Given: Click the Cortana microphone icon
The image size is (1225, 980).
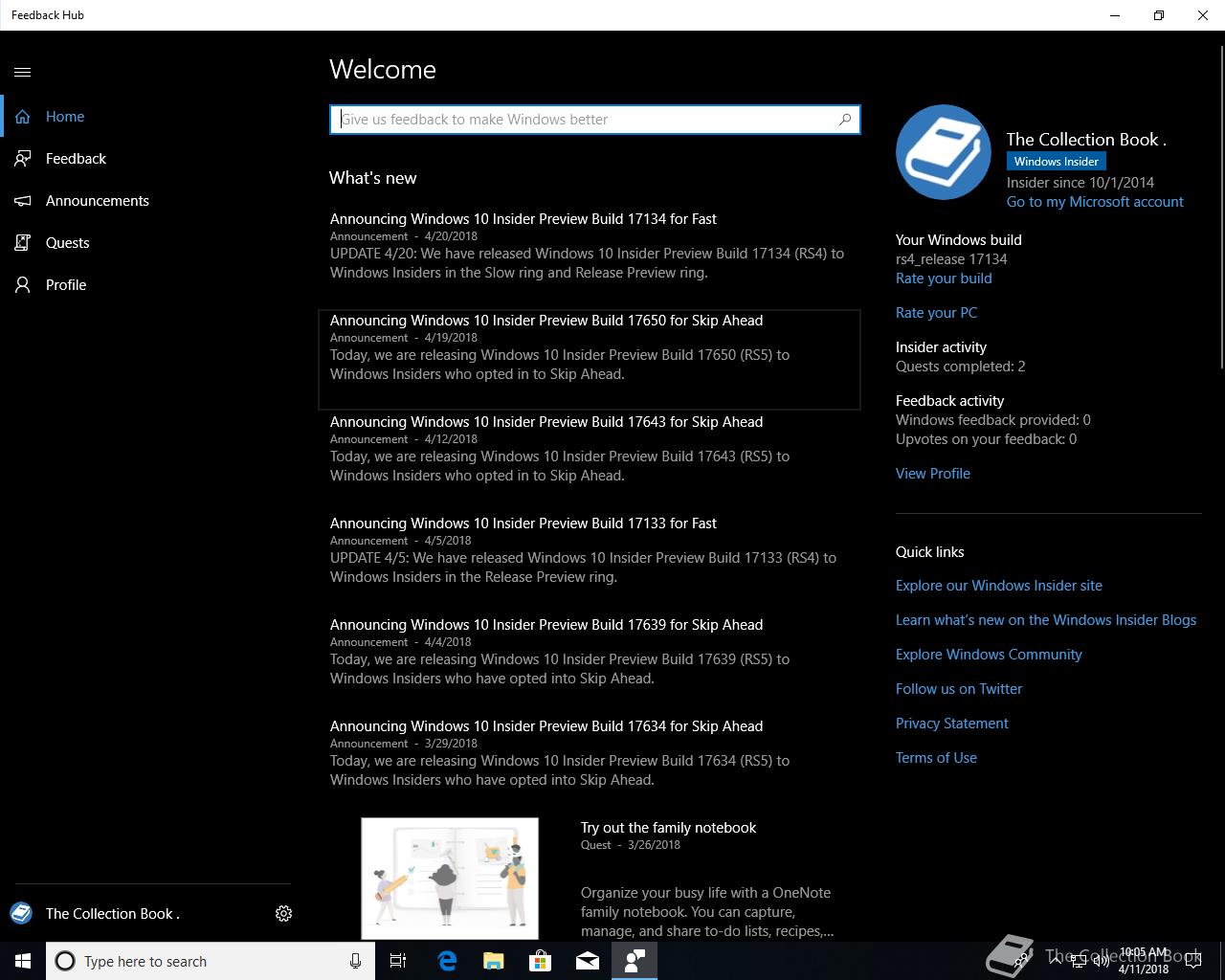Looking at the screenshot, I should (355, 961).
